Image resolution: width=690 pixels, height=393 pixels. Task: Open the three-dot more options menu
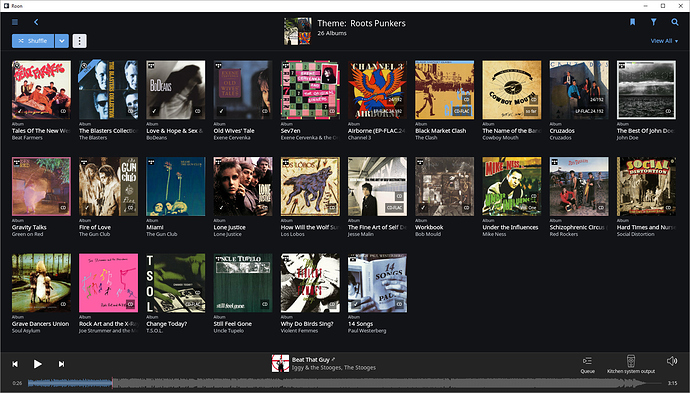click(79, 41)
